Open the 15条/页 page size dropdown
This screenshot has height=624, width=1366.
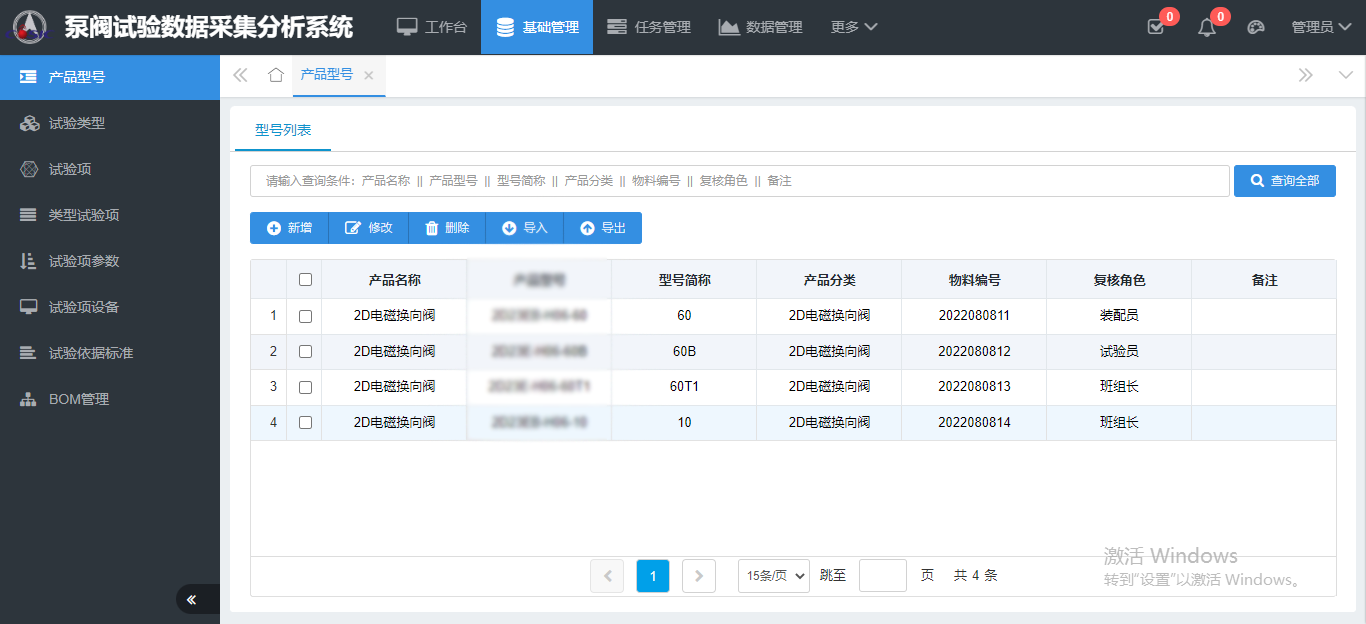[773, 576]
